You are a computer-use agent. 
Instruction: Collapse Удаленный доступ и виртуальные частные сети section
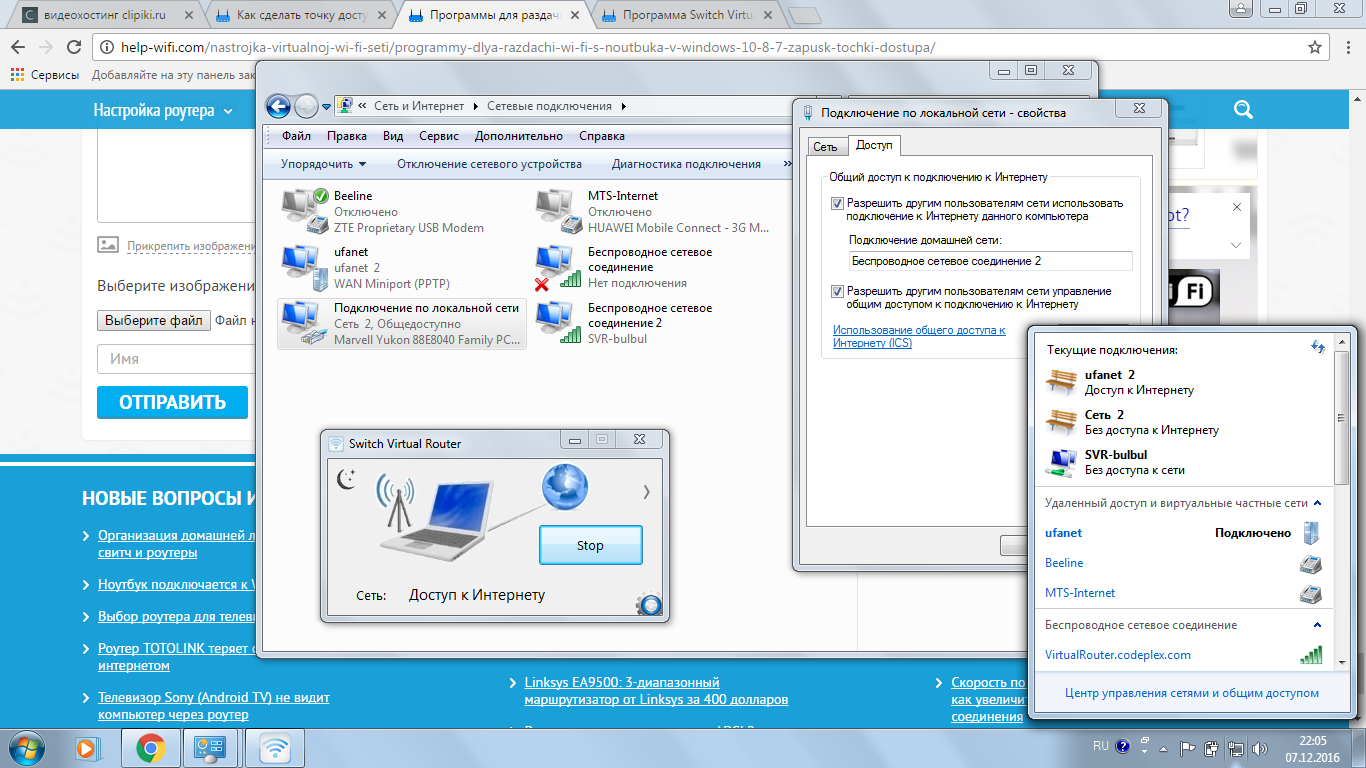point(1317,504)
